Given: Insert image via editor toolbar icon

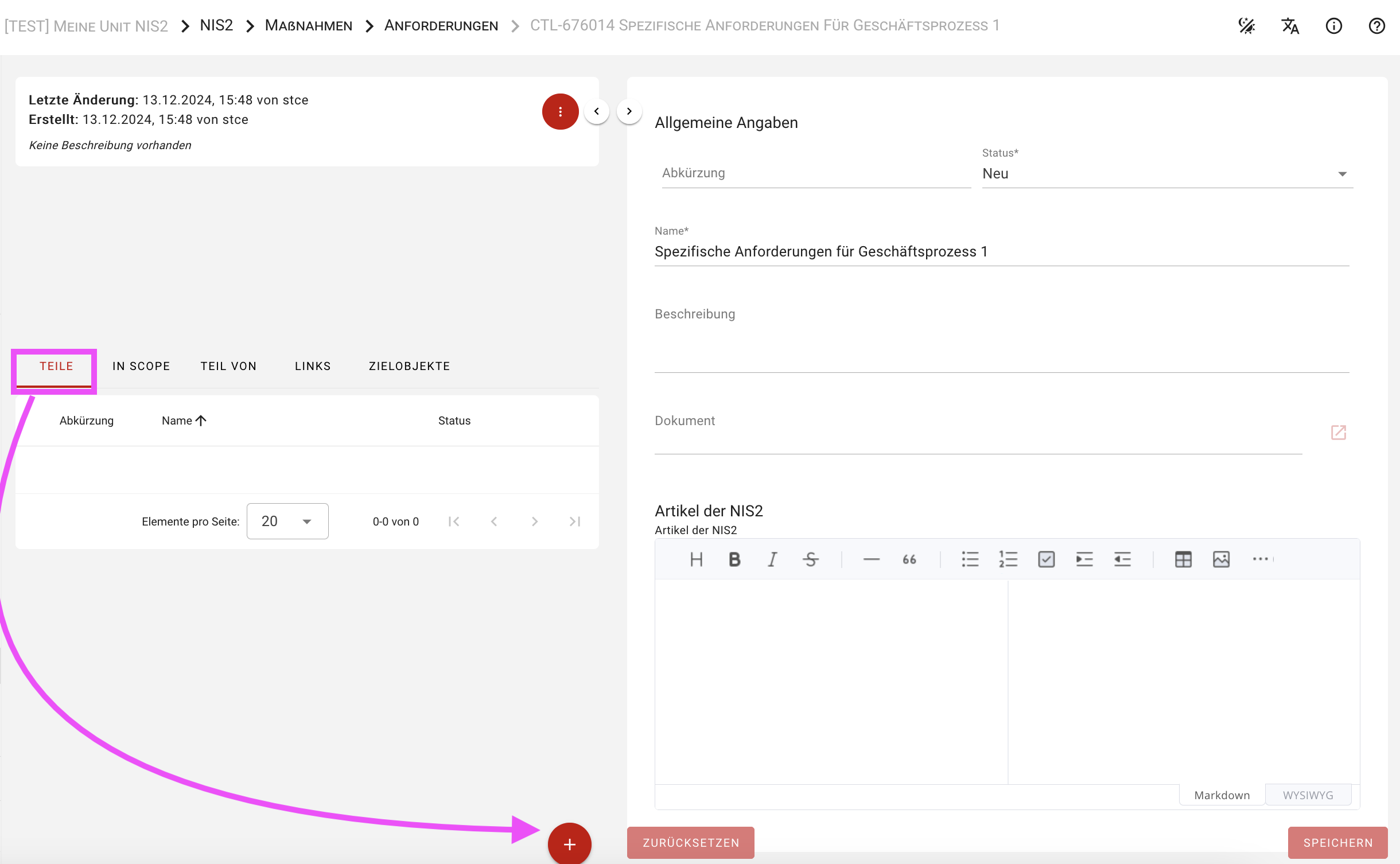Looking at the screenshot, I should point(1221,559).
